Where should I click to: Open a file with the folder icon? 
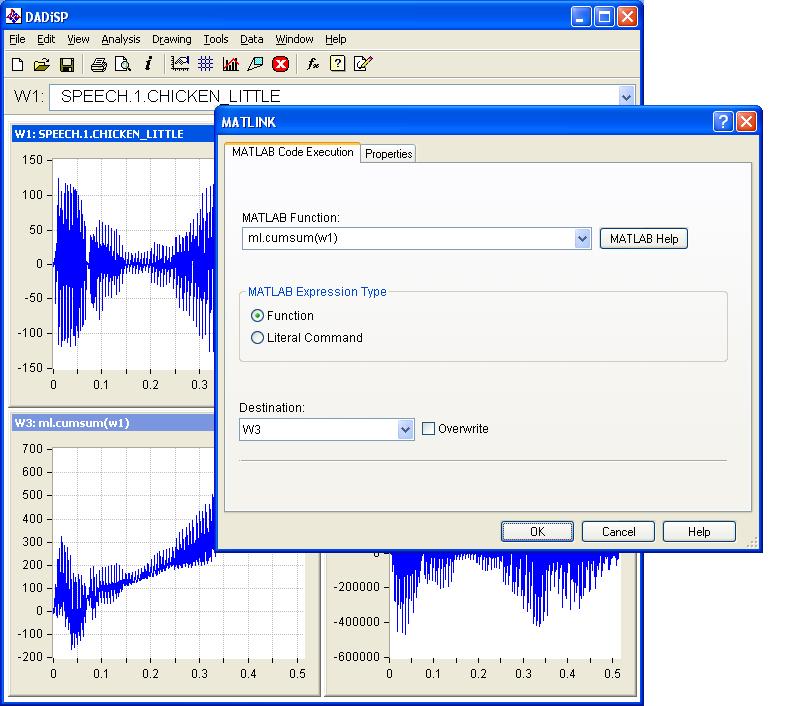[x=42, y=64]
